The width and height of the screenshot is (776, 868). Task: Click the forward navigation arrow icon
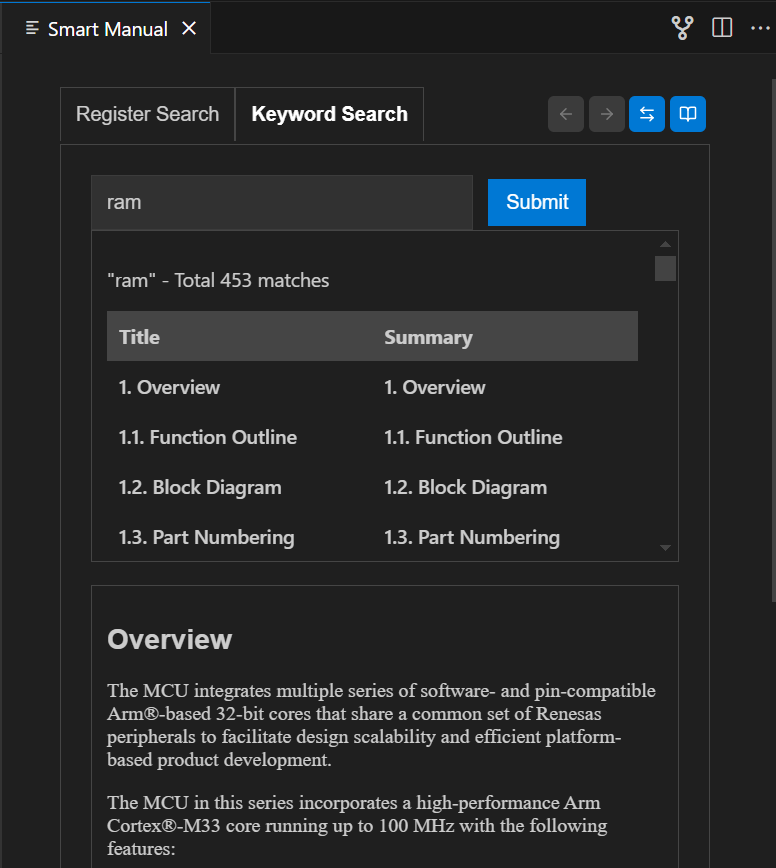[606, 114]
